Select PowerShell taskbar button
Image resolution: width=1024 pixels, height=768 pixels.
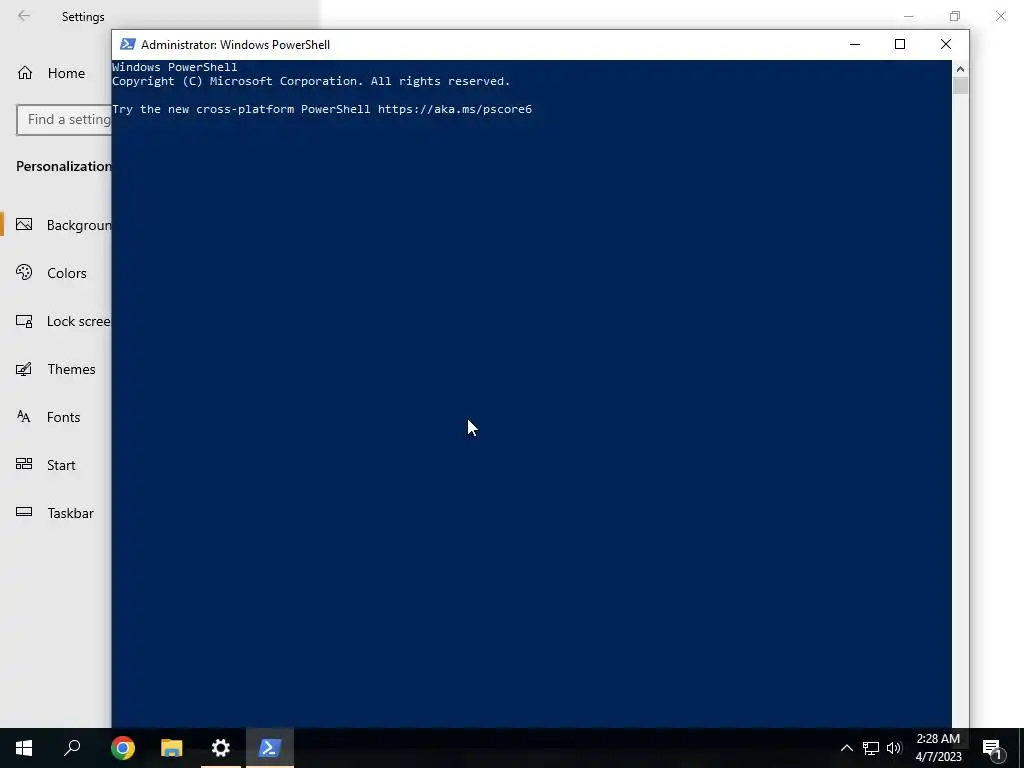[270, 748]
